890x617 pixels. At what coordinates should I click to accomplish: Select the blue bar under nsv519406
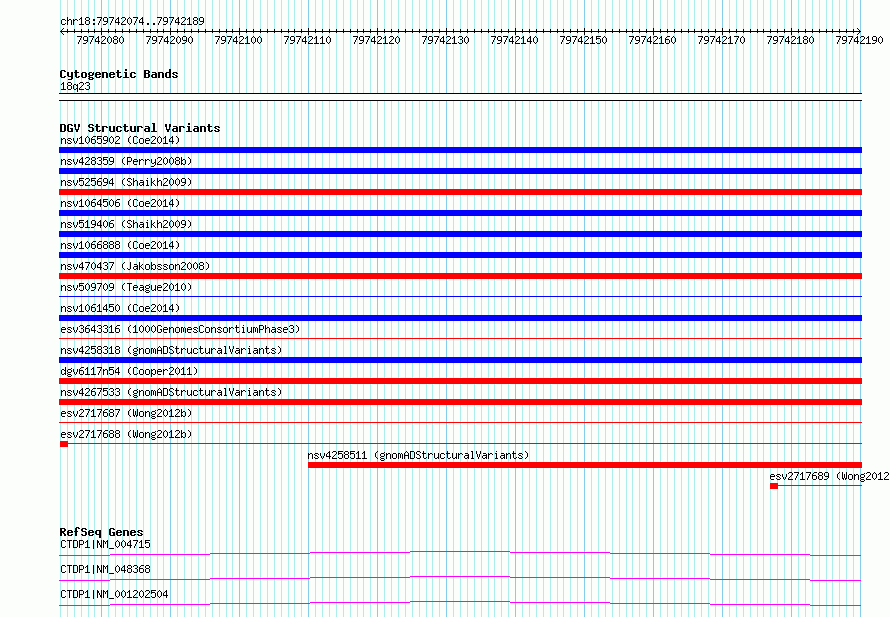[x=460, y=234]
